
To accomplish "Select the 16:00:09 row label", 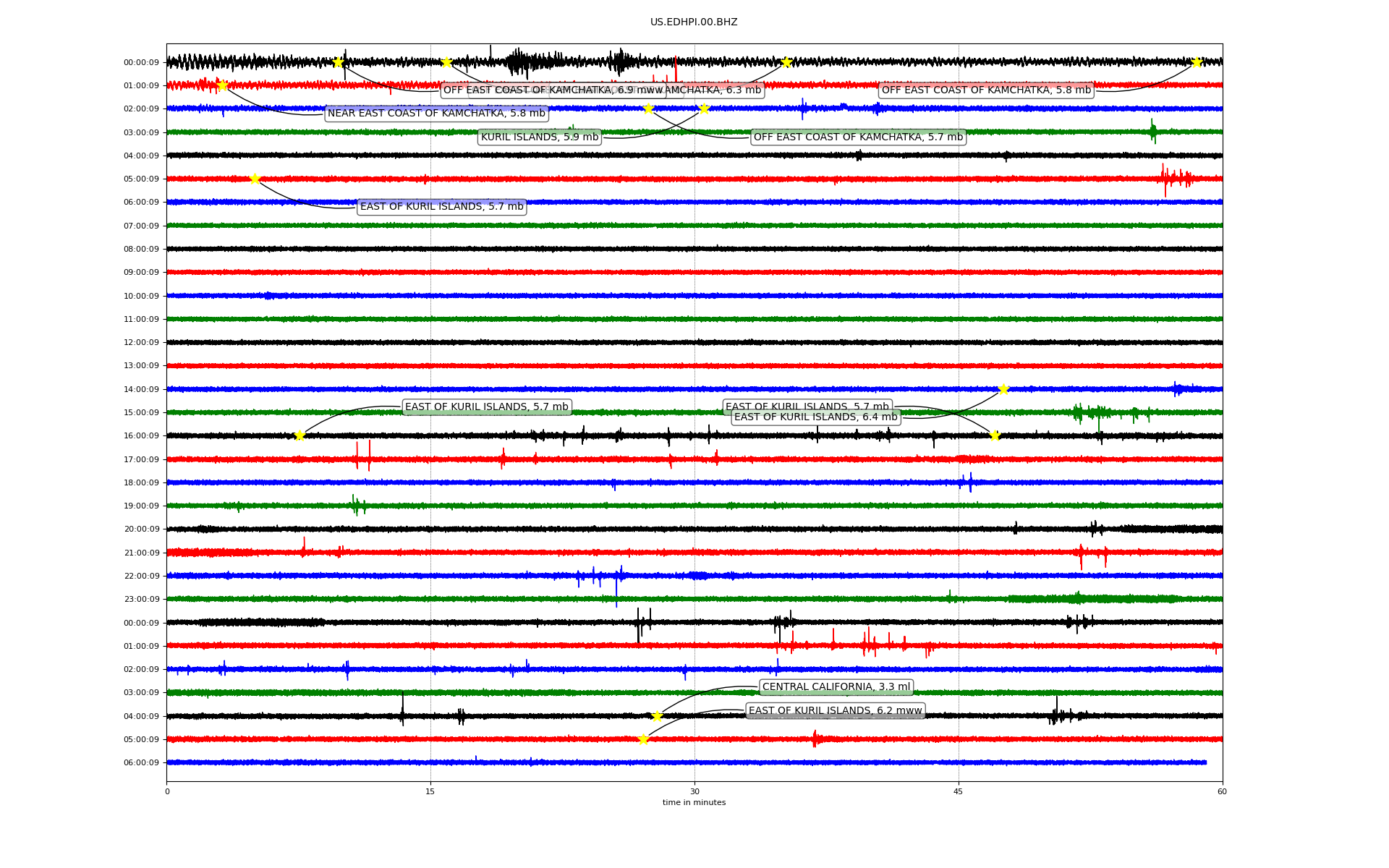I will (x=141, y=436).
